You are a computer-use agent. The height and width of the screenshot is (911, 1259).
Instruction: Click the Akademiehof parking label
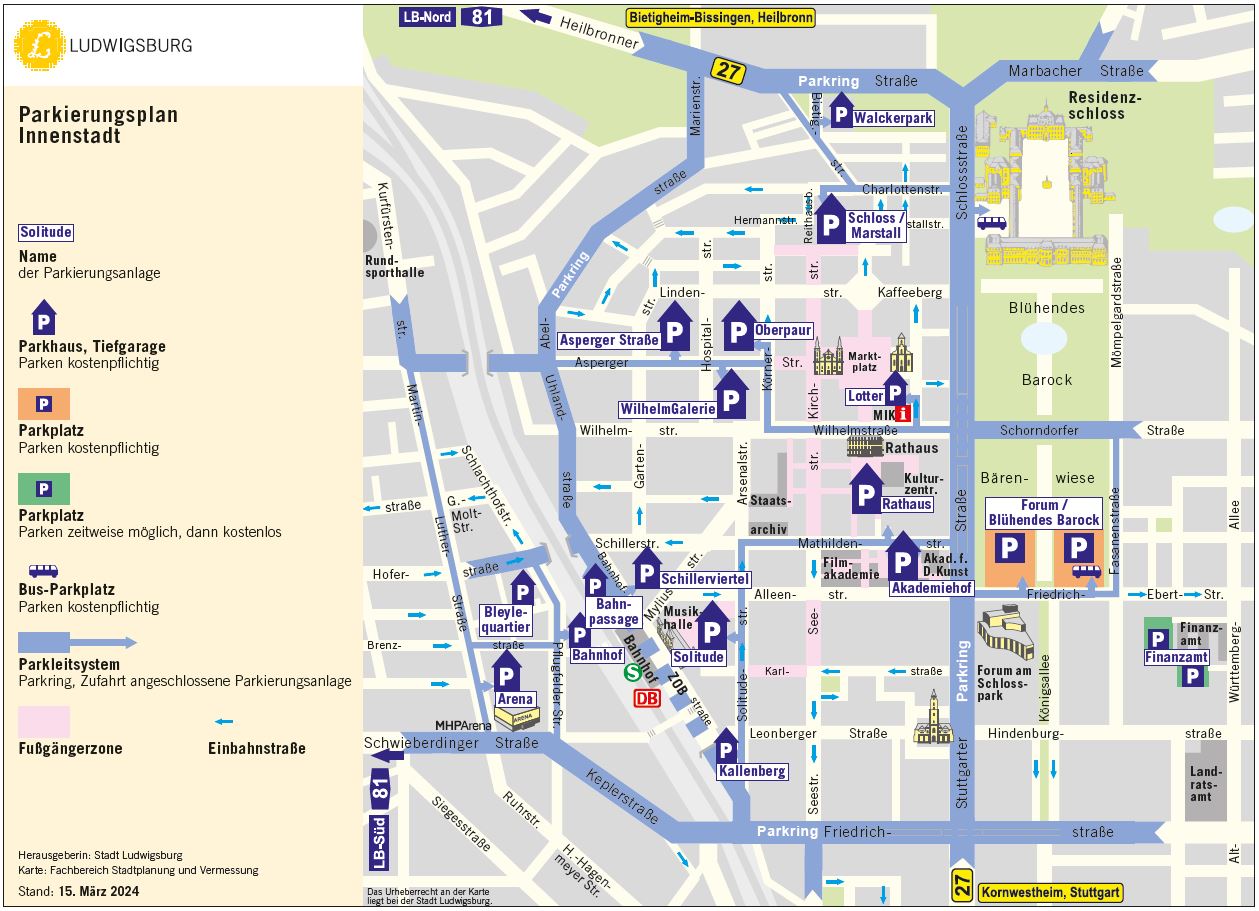(x=931, y=588)
